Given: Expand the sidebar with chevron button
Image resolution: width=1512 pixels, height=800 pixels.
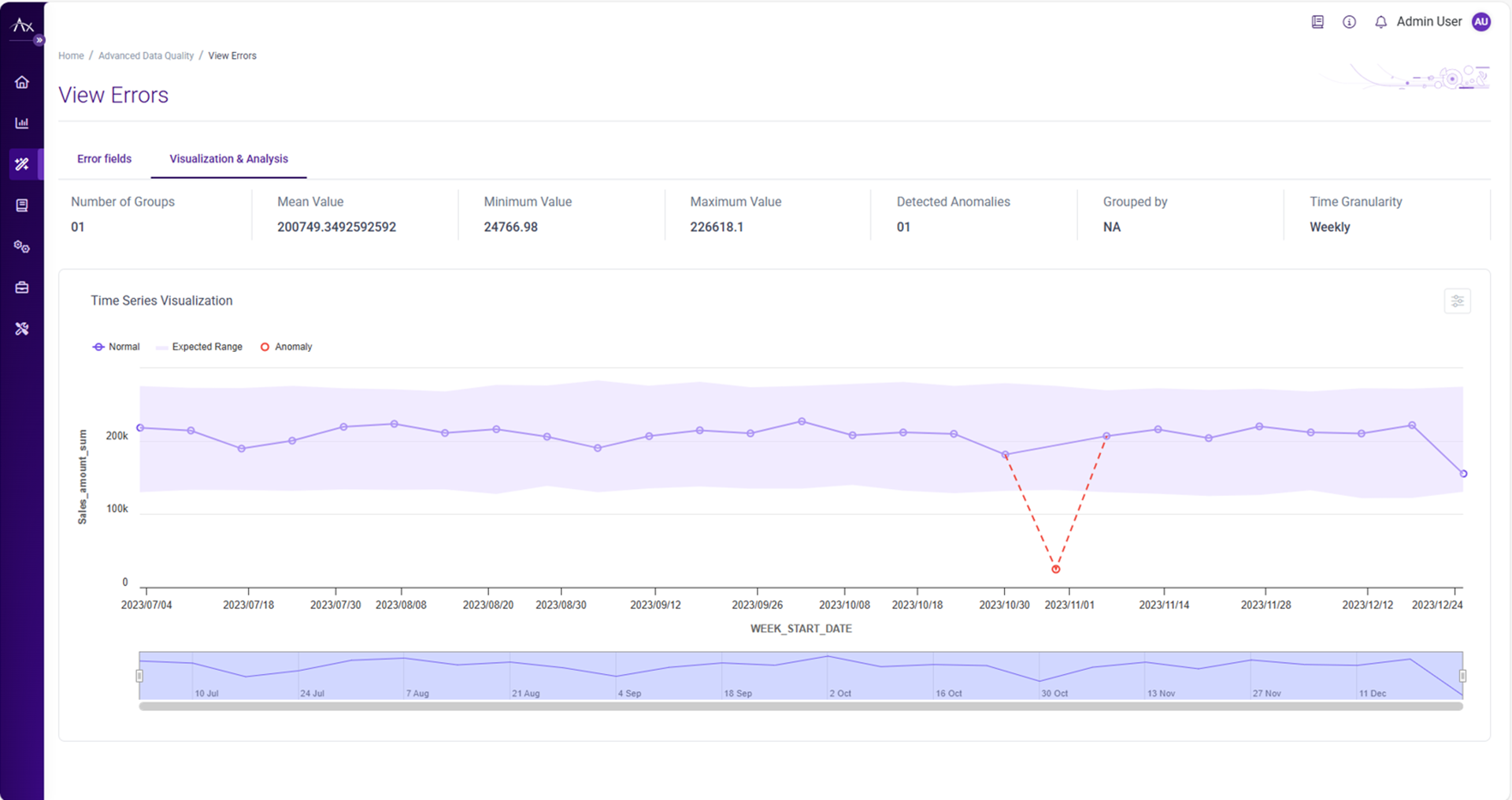Looking at the screenshot, I should tap(39, 40).
